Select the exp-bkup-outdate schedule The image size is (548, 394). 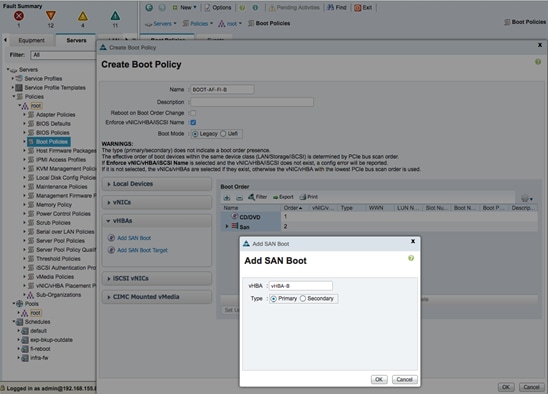(51, 340)
